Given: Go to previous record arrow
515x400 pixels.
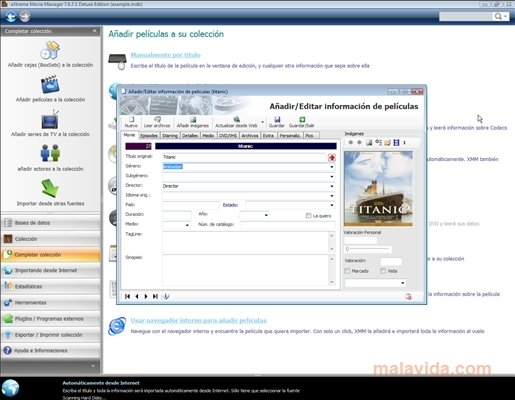Looking at the screenshot, I should [137, 296].
